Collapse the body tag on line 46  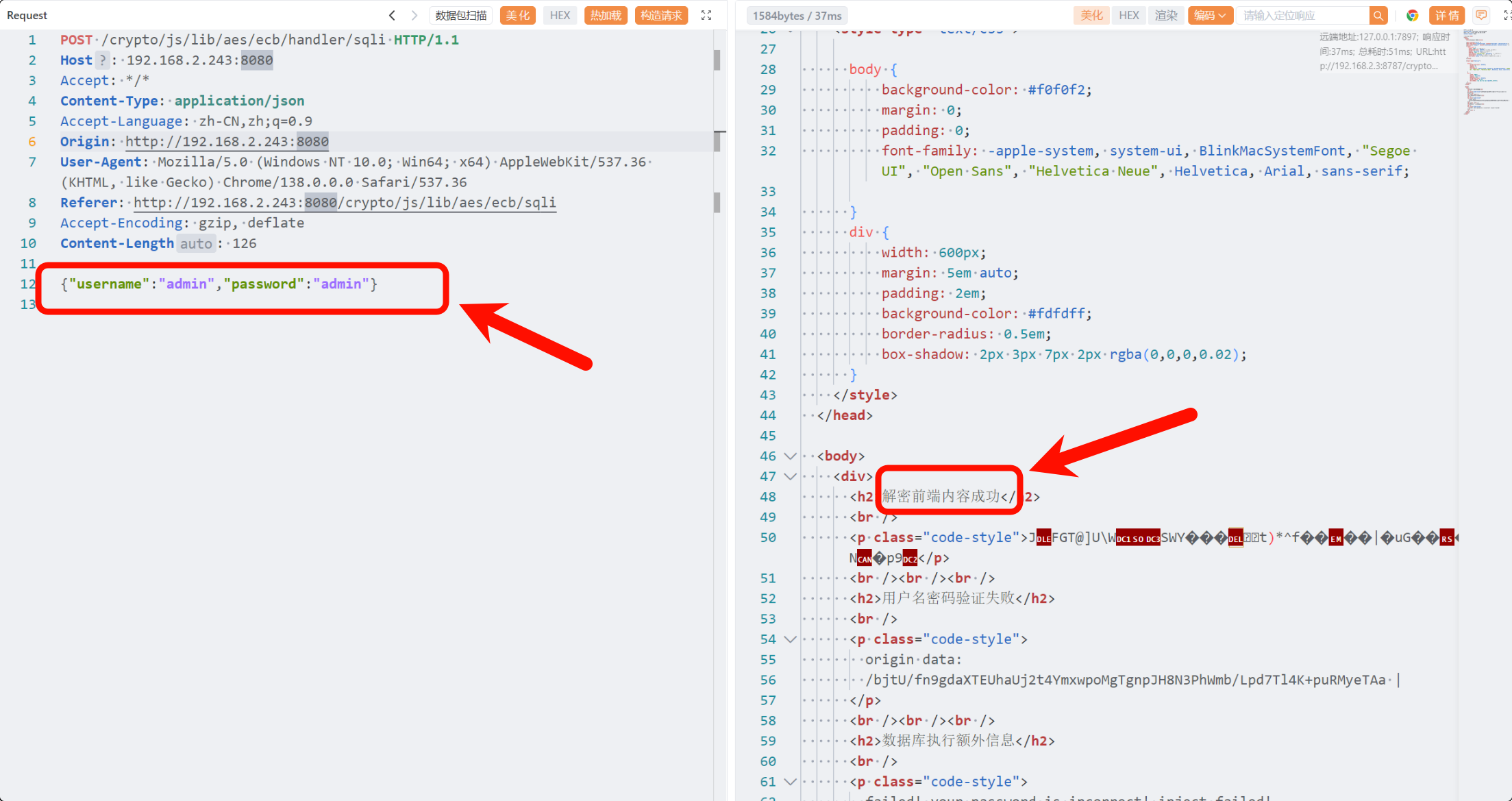(x=790, y=456)
